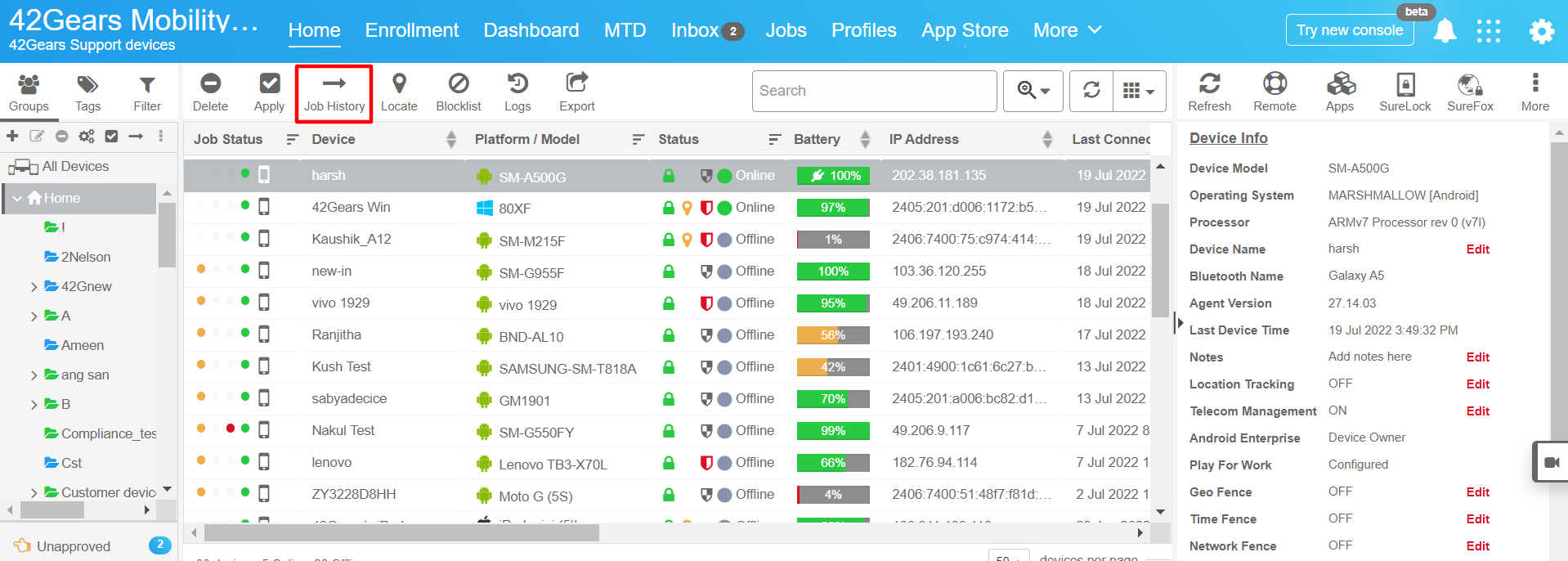Sort by Device column arrows
The height and width of the screenshot is (561, 1568).
click(451, 140)
